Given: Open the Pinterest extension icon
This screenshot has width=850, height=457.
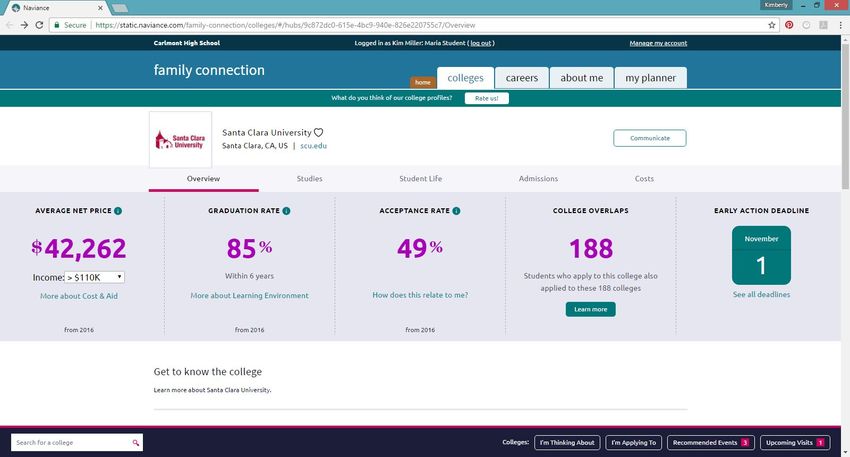Looking at the screenshot, I should [x=789, y=25].
